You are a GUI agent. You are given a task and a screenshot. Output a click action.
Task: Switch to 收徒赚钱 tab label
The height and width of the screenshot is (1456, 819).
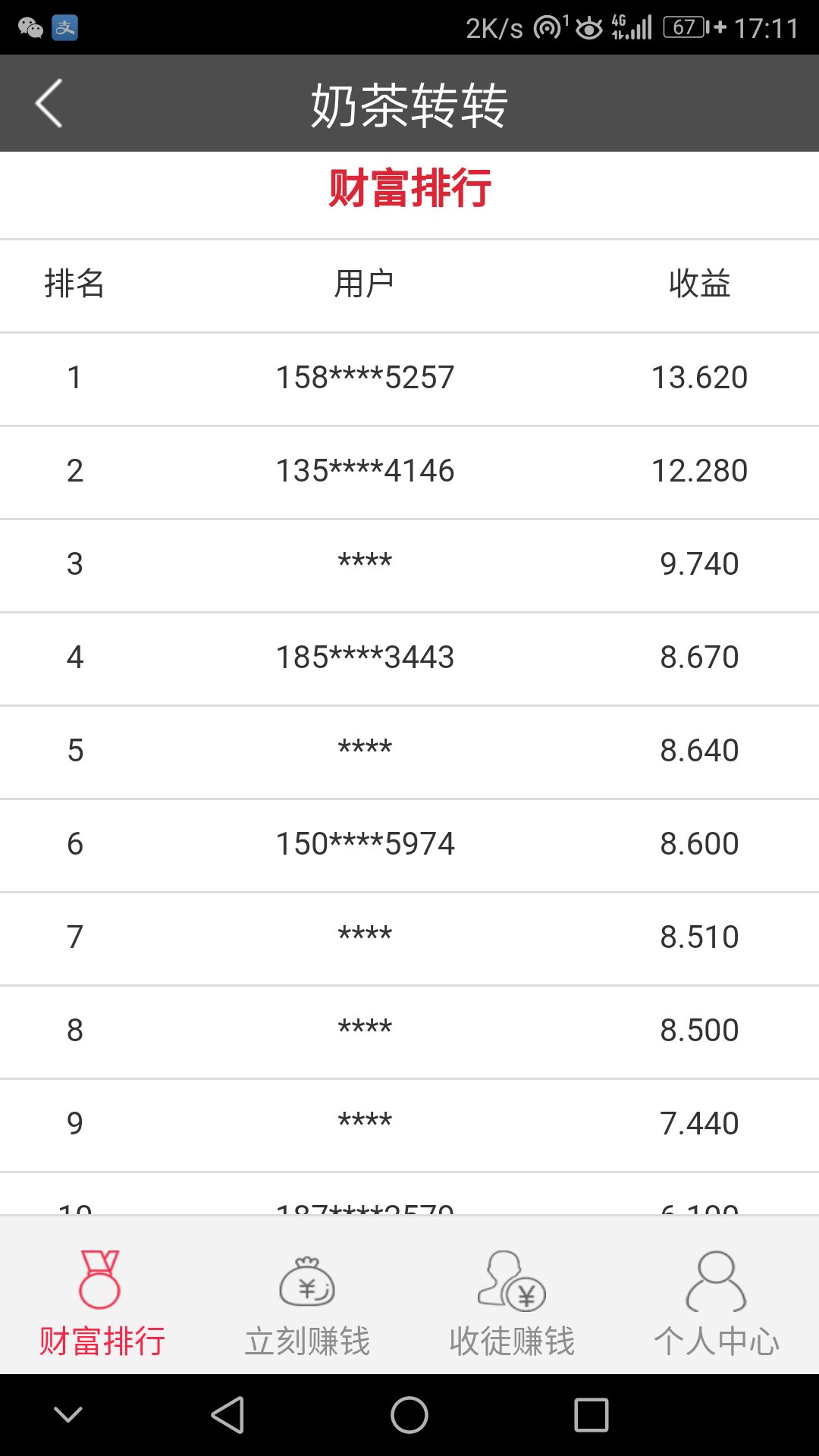(x=512, y=1341)
